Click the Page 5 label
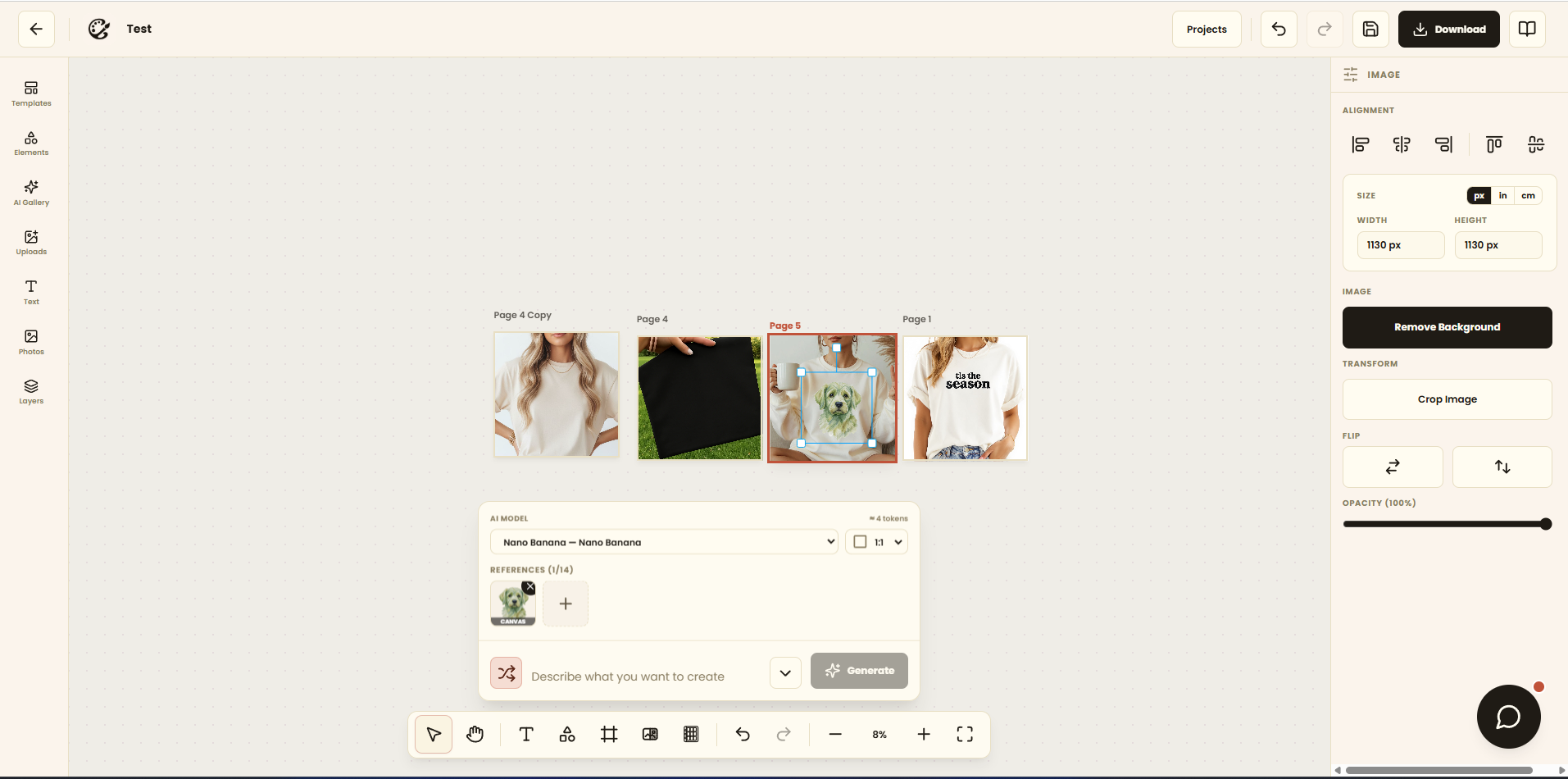Viewport: 1568px width, 779px height. 785,326
